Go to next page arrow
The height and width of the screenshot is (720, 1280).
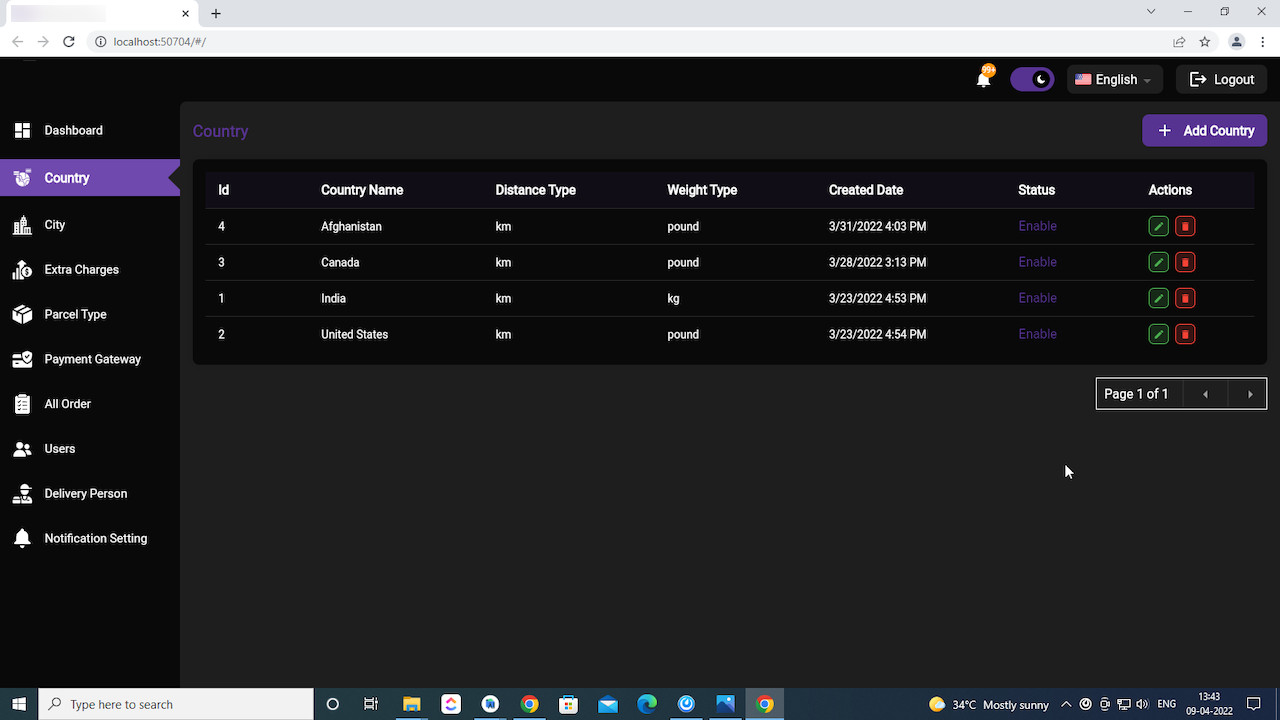(1250, 394)
